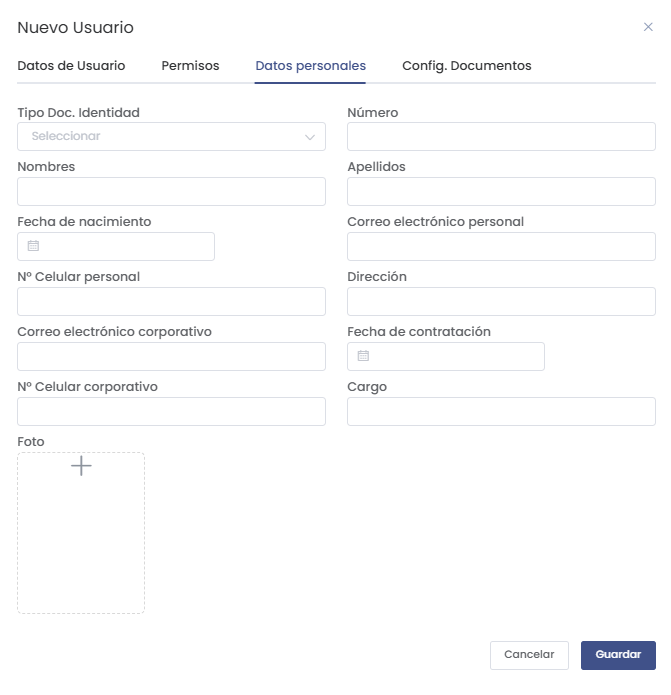671x695 pixels.
Task: Focus the Correo electrónico corporativo field
Action: [x=171, y=357]
